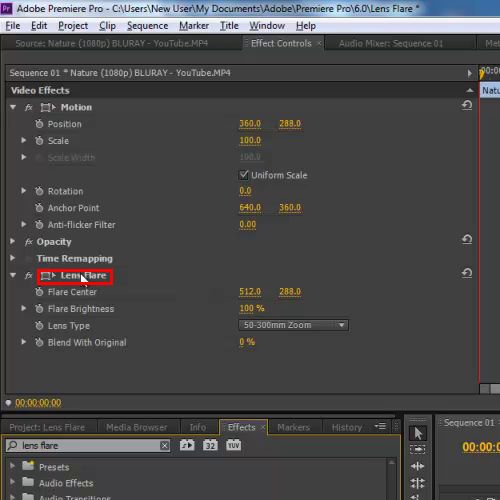500x500 pixels.
Task: Click the Lens Flare transform box icon
Action: (48, 276)
